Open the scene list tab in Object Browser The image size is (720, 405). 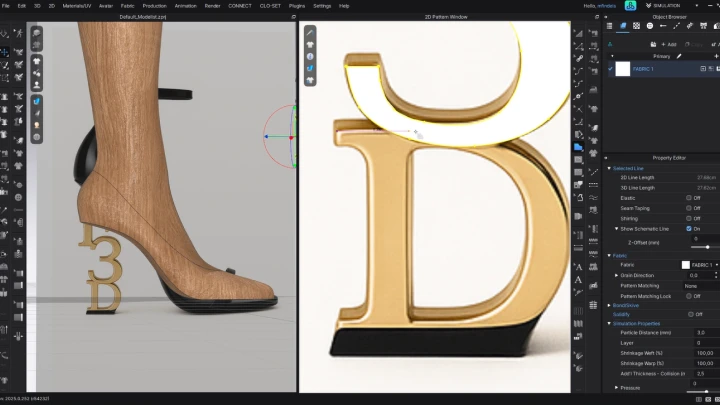(x=609, y=26)
